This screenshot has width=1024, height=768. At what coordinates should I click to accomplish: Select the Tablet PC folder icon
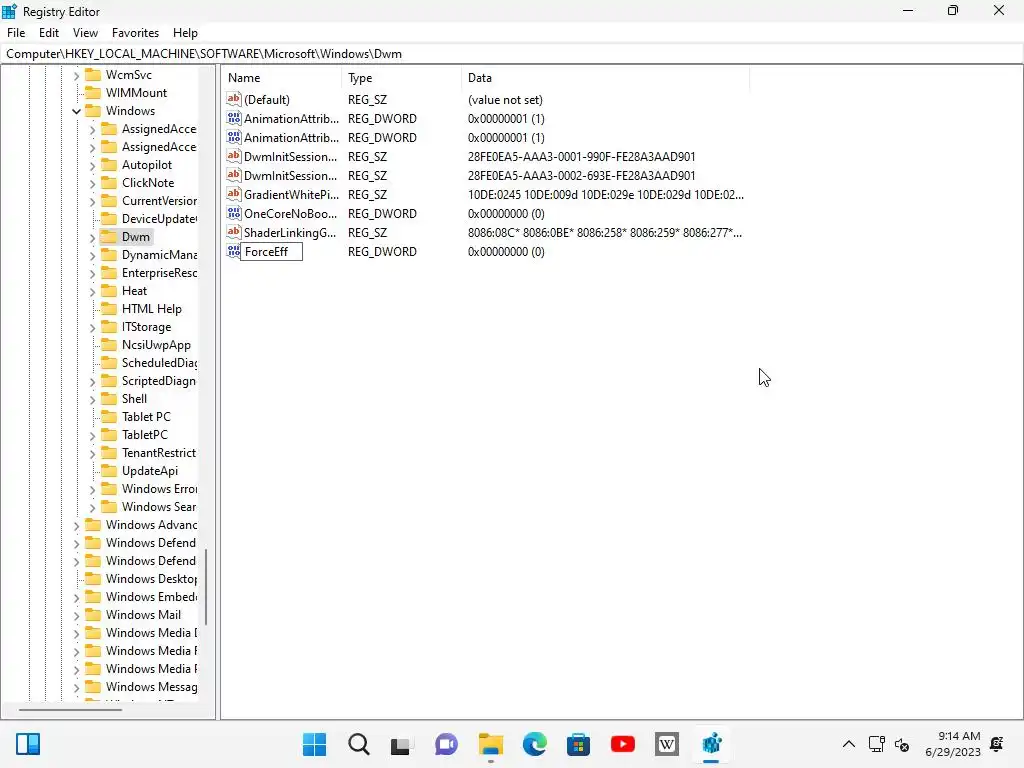click(109, 417)
